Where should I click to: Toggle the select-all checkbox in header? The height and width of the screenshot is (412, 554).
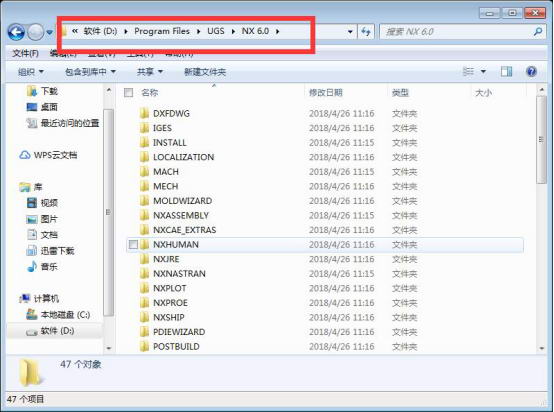pyautogui.click(x=128, y=93)
